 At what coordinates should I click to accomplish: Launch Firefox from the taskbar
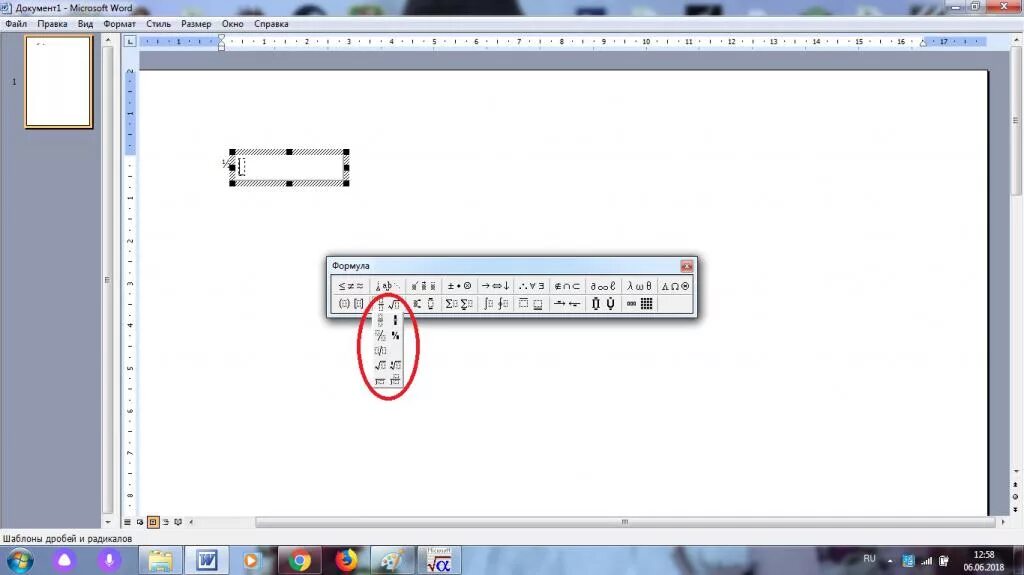[x=346, y=561]
